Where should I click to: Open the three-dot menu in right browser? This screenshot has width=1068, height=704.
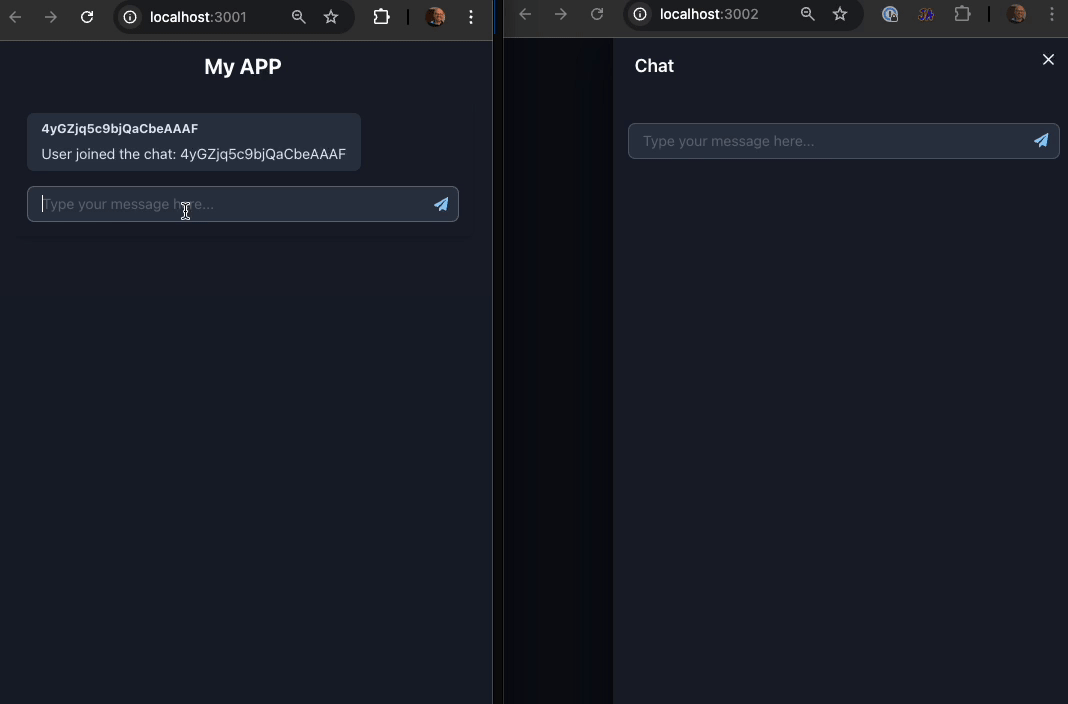[x=1052, y=14]
